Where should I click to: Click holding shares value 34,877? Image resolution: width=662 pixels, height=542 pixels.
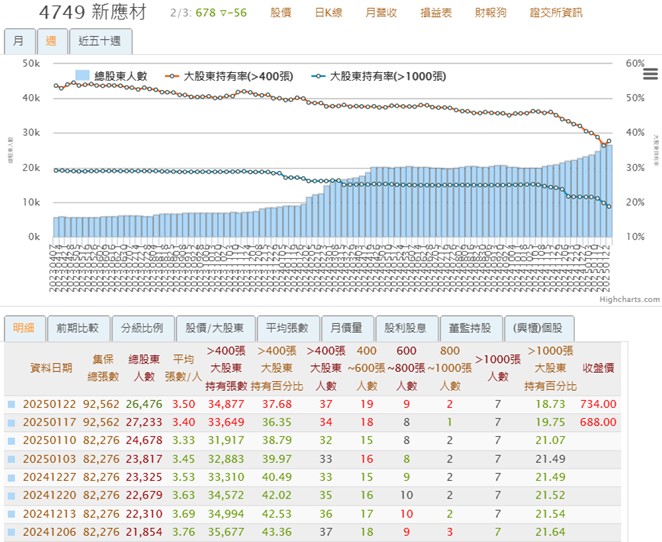(x=226, y=404)
